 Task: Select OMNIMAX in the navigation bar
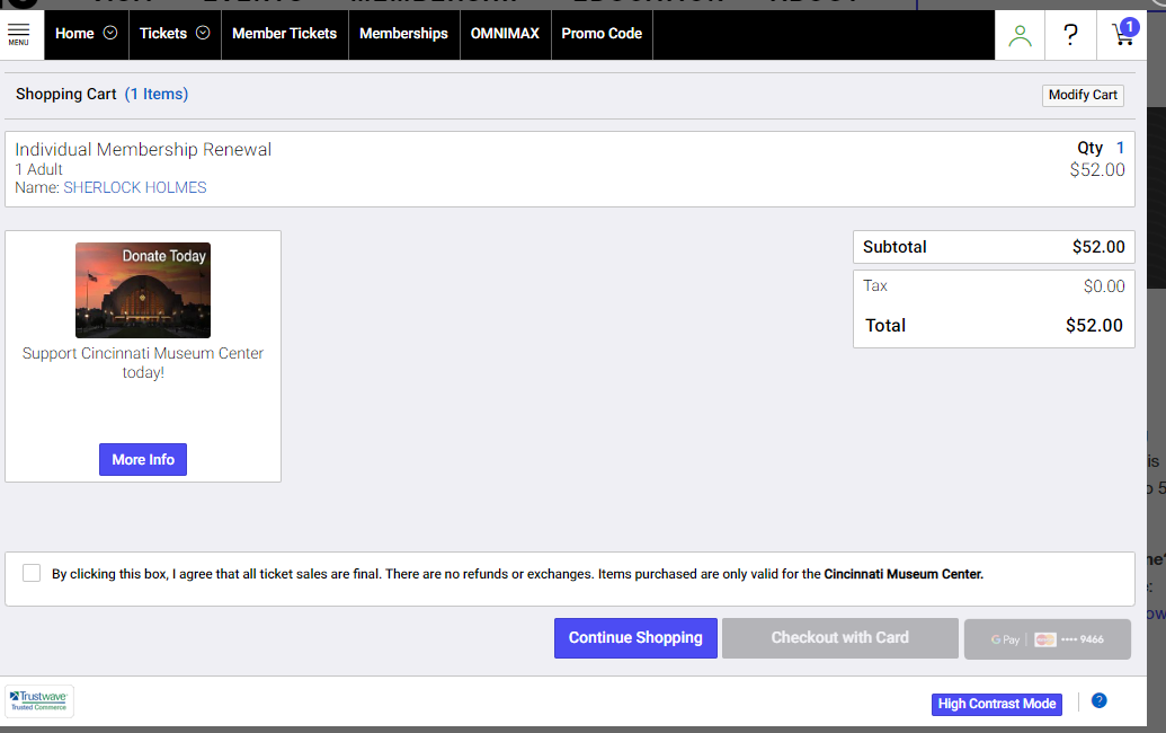click(504, 33)
